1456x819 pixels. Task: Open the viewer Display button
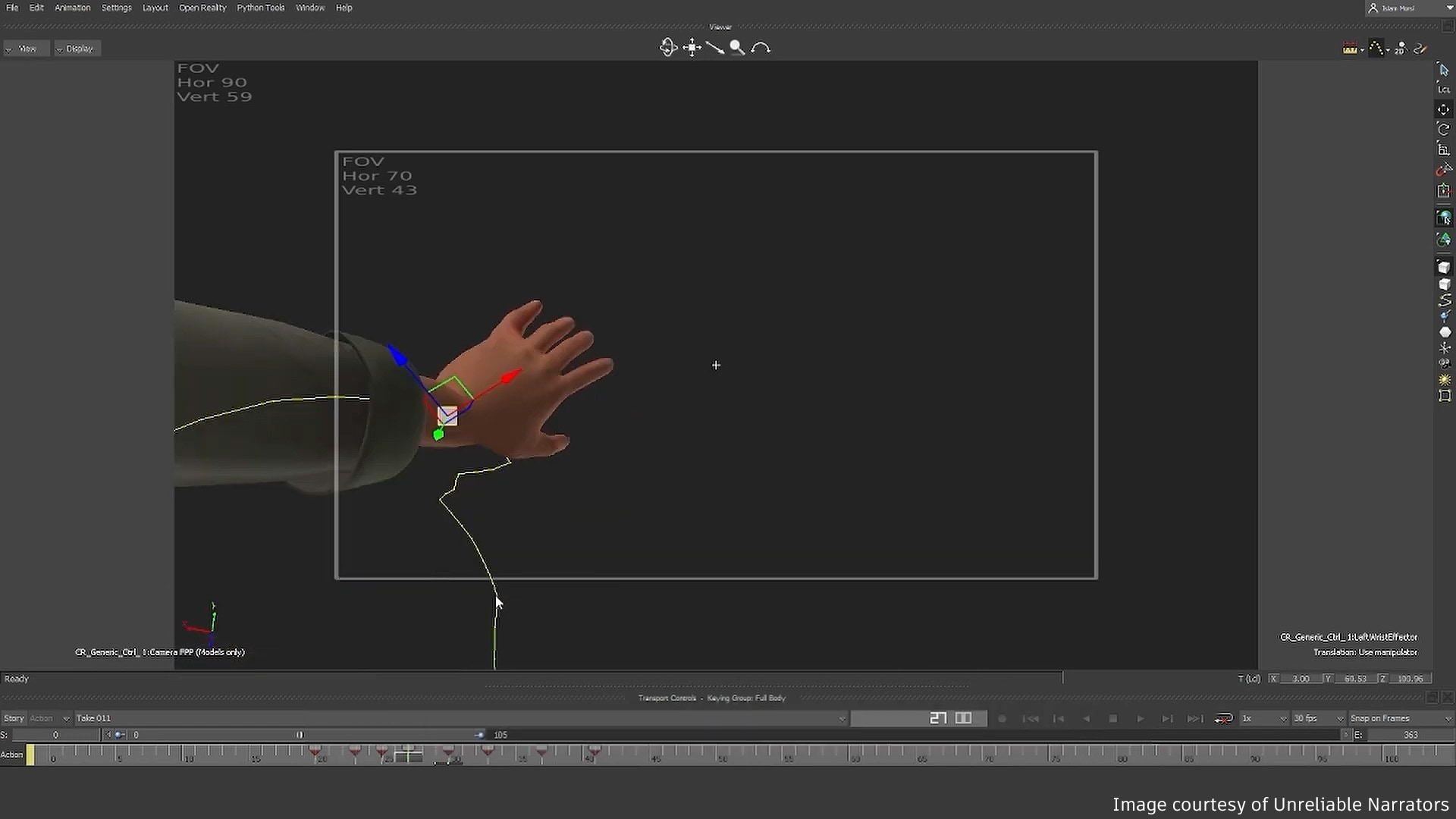point(77,49)
